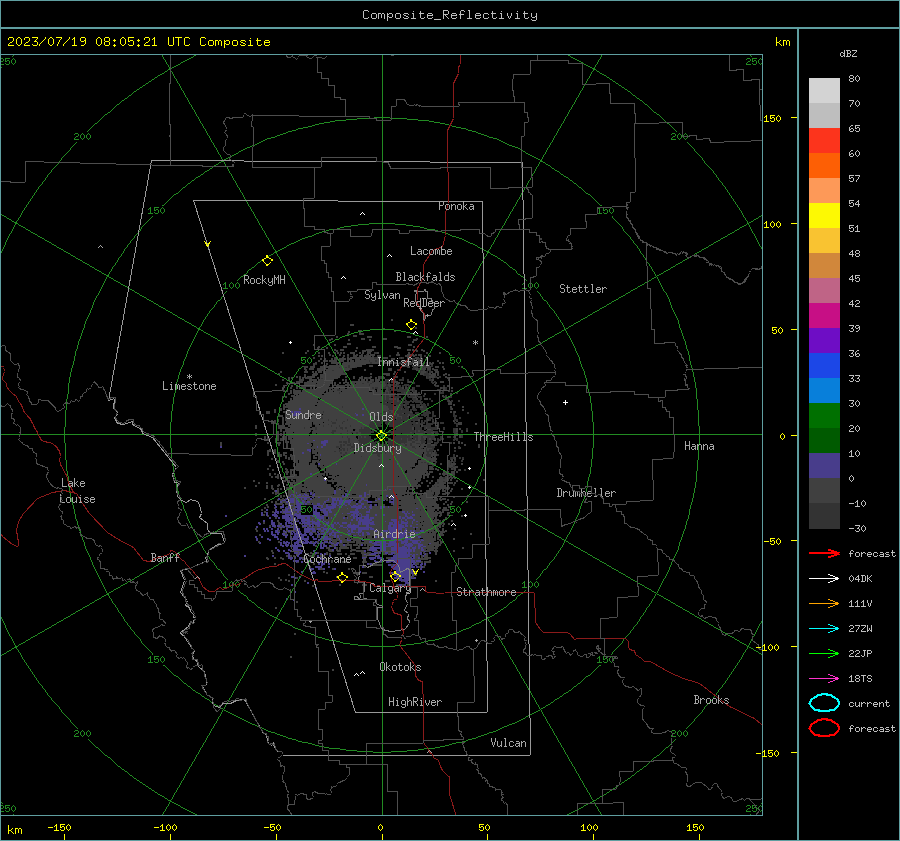Select the Didsbury city label
This screenshot has width=900, height=841.
pos(377,448)
